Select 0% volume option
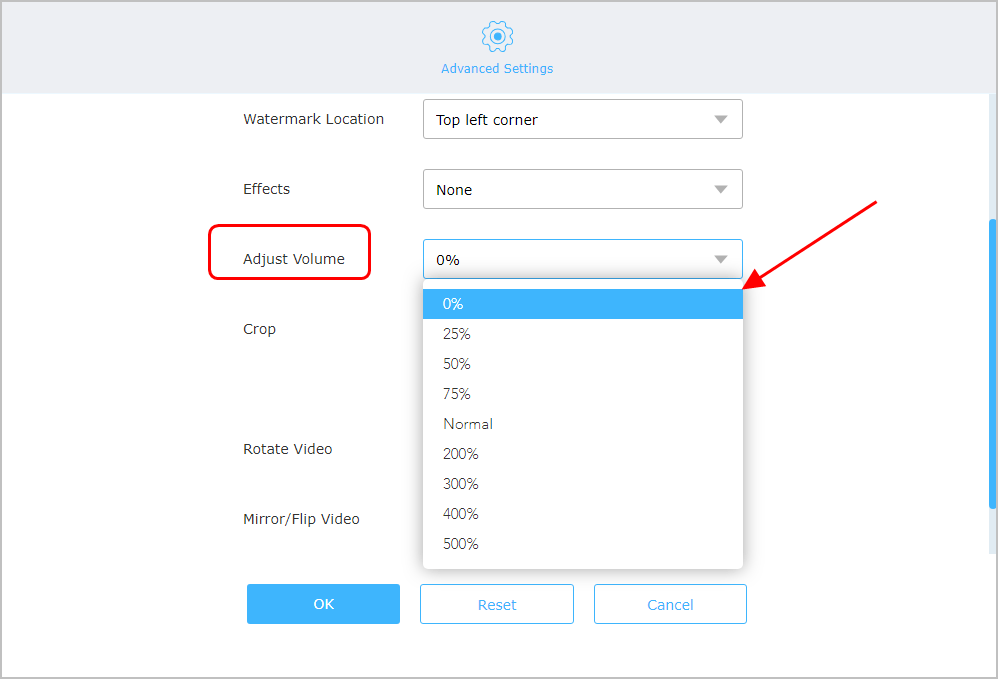The height and width of the screenshot is (679, 998). pyautogui.click(x=582, y=304)
